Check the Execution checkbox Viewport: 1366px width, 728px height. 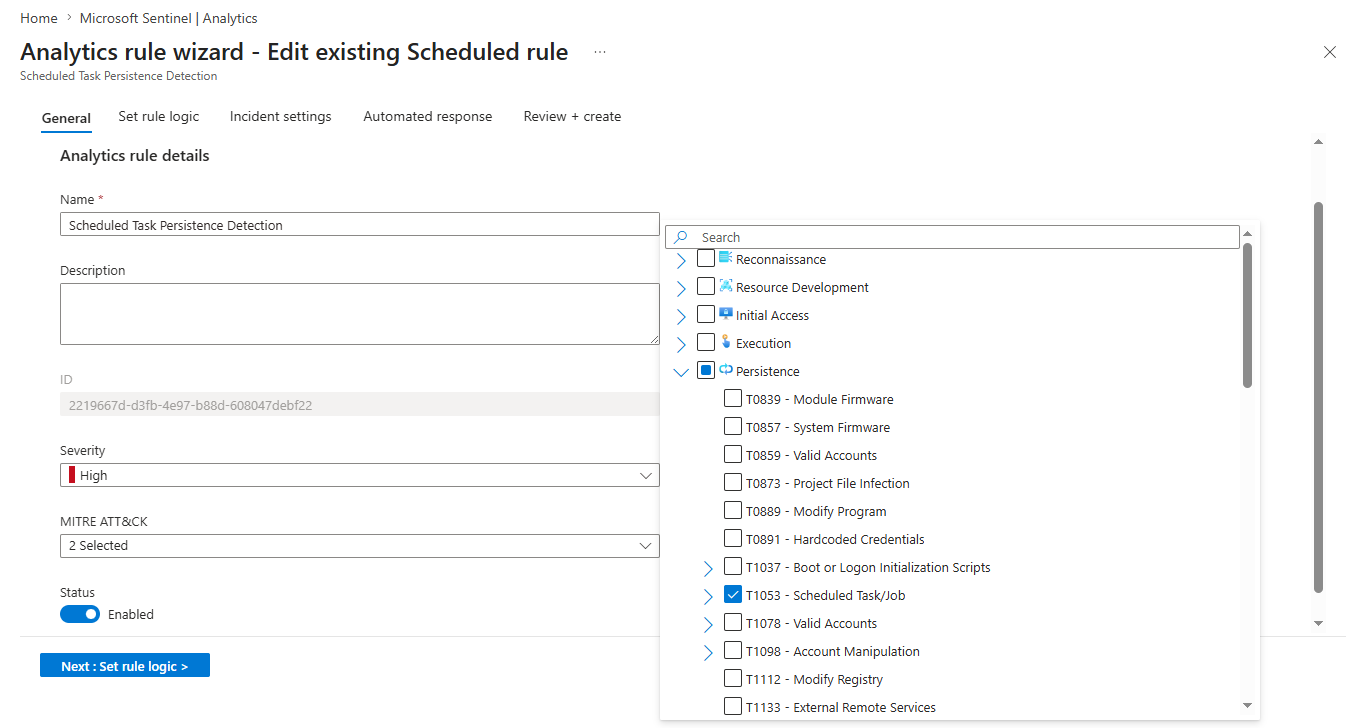706,343
